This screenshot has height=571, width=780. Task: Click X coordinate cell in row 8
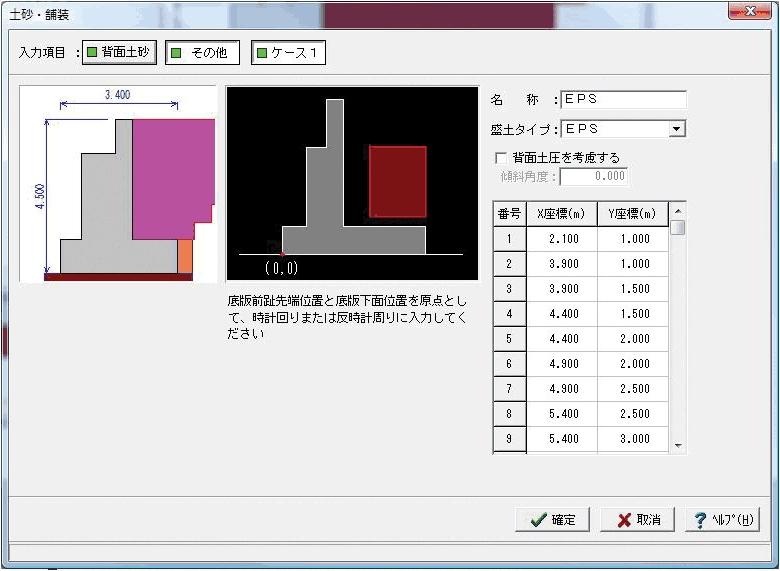tap(562, 414)
